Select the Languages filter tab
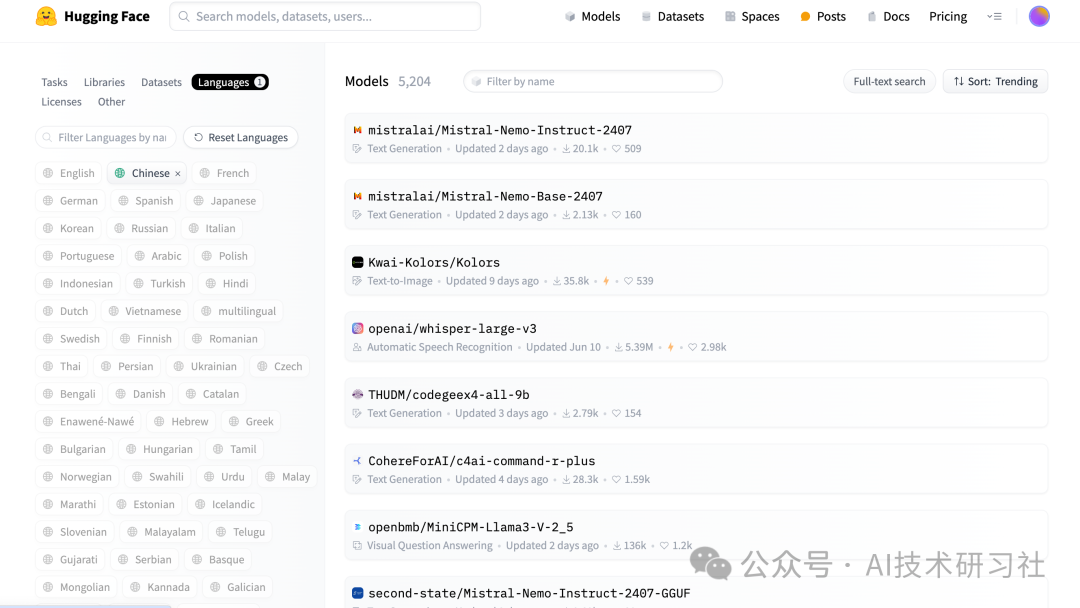The height and width of the screenshot is (608, 1080). [x=230, y=82]
